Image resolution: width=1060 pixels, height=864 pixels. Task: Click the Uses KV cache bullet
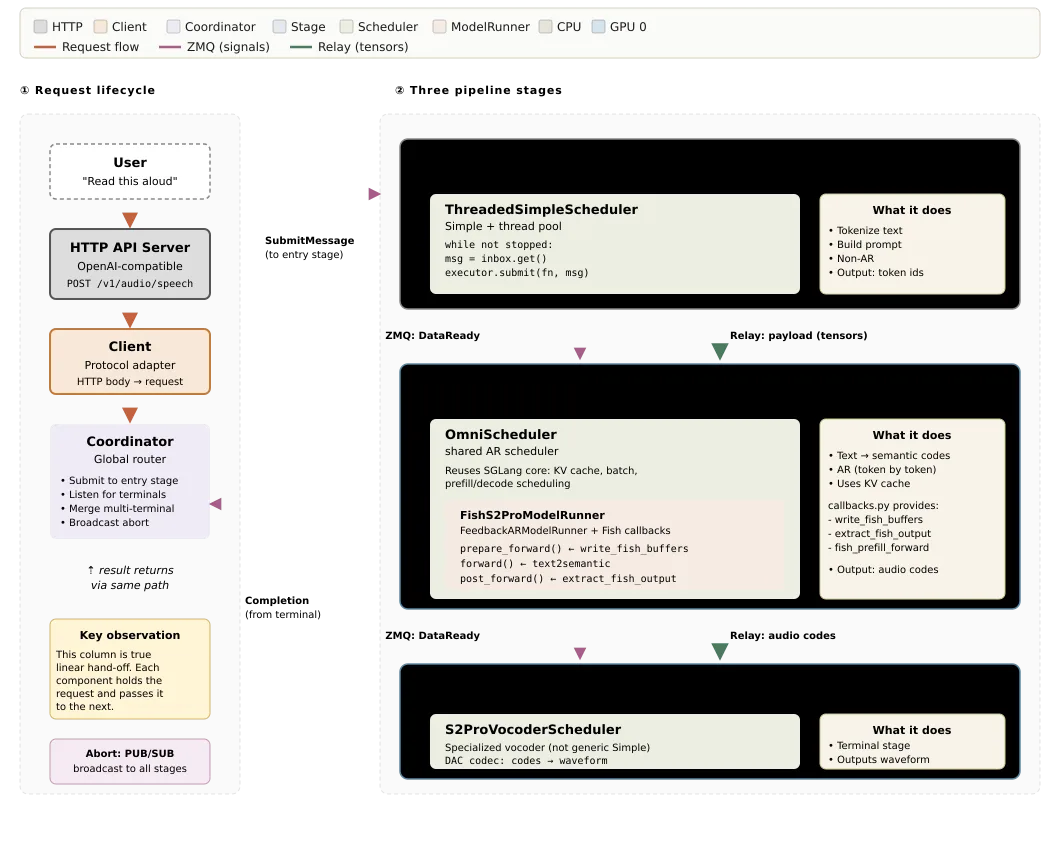click(869, 483)
